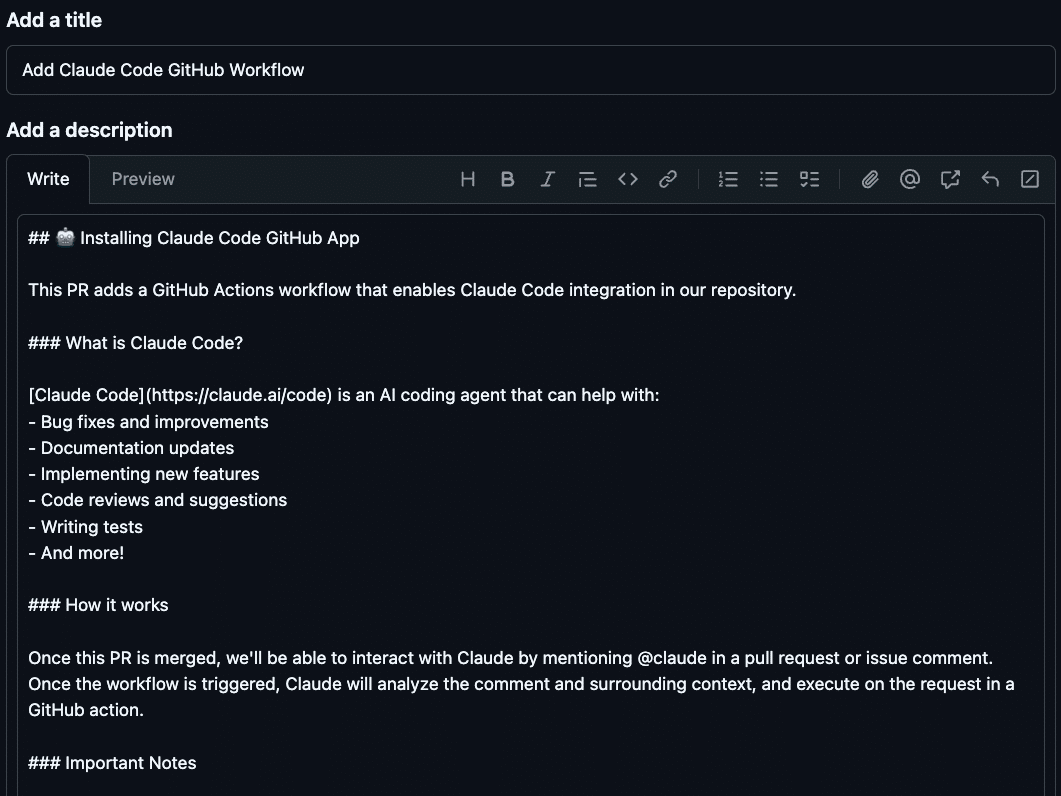
Task: Select the Write tab
Action: click(48, 179)
